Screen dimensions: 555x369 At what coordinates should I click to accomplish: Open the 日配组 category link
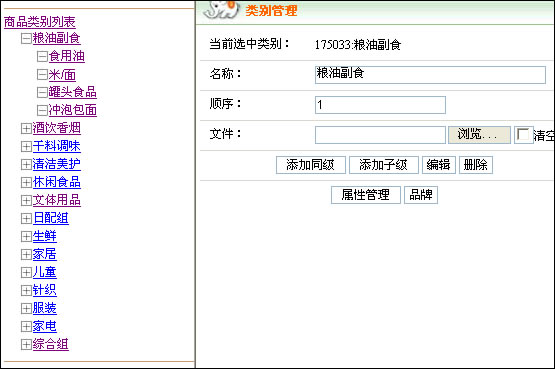point(51,219)
